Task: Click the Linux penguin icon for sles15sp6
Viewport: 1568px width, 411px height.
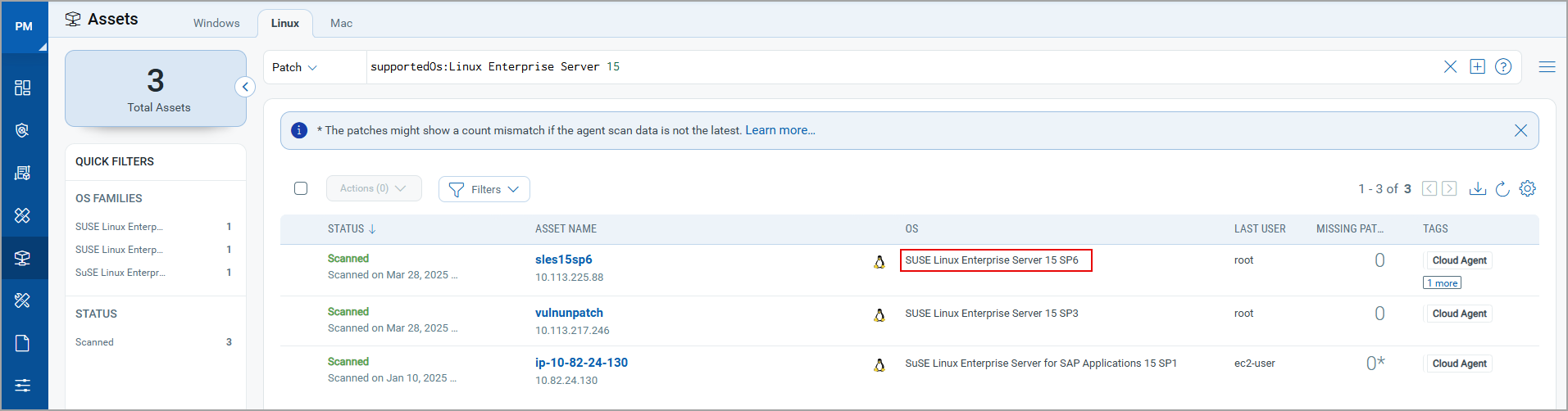Action: click(x=879, y=262)
